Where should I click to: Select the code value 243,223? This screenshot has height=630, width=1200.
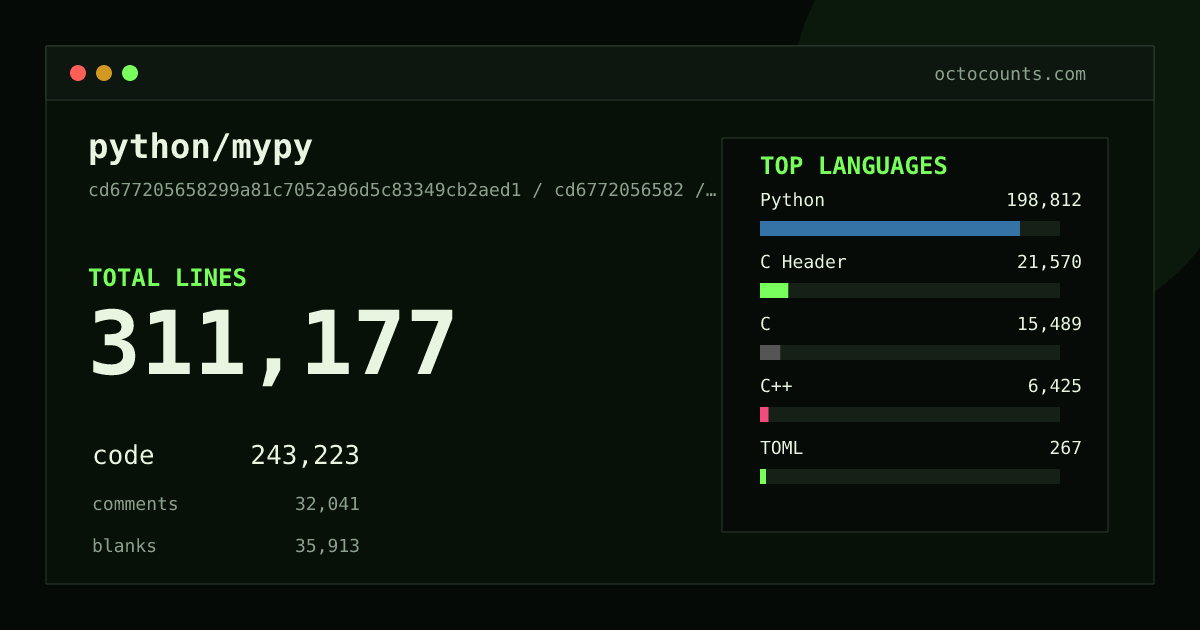(305, 456)
